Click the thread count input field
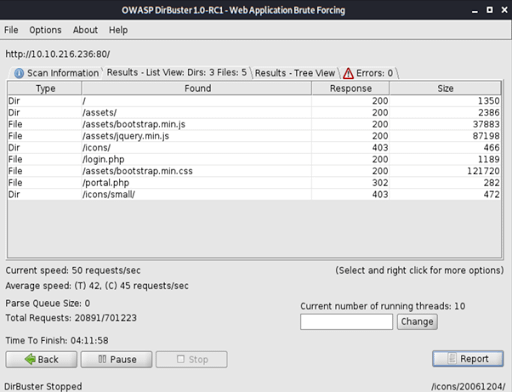Screen dimensions: 512x392 coord(346,322)
